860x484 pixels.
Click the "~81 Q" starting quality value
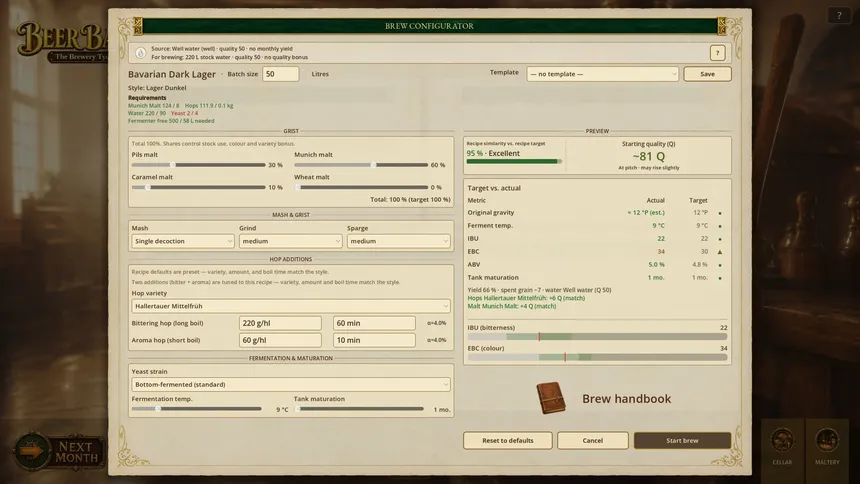(x=649, y=156)
